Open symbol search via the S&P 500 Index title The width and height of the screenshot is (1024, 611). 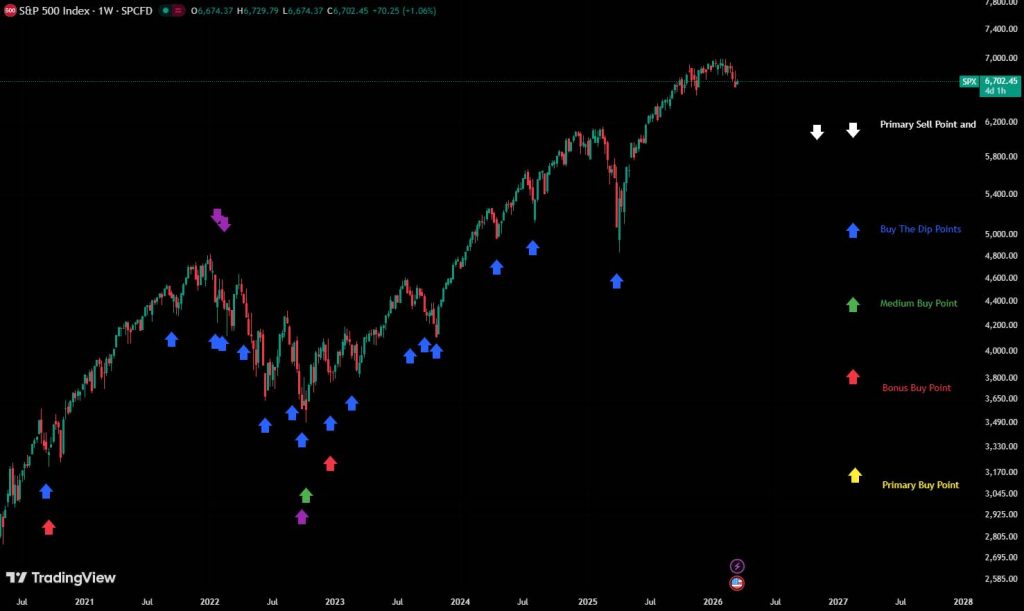(55, 11)
